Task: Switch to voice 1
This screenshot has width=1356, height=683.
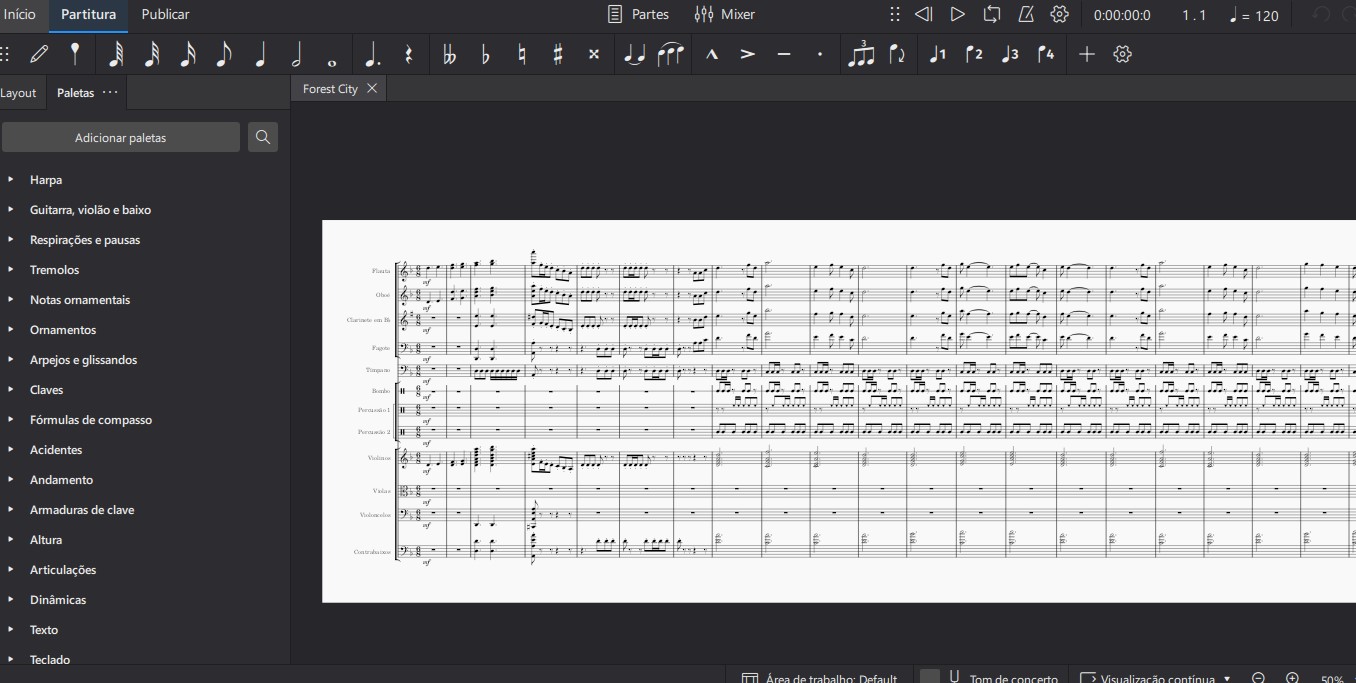Action: click(937, 55)
